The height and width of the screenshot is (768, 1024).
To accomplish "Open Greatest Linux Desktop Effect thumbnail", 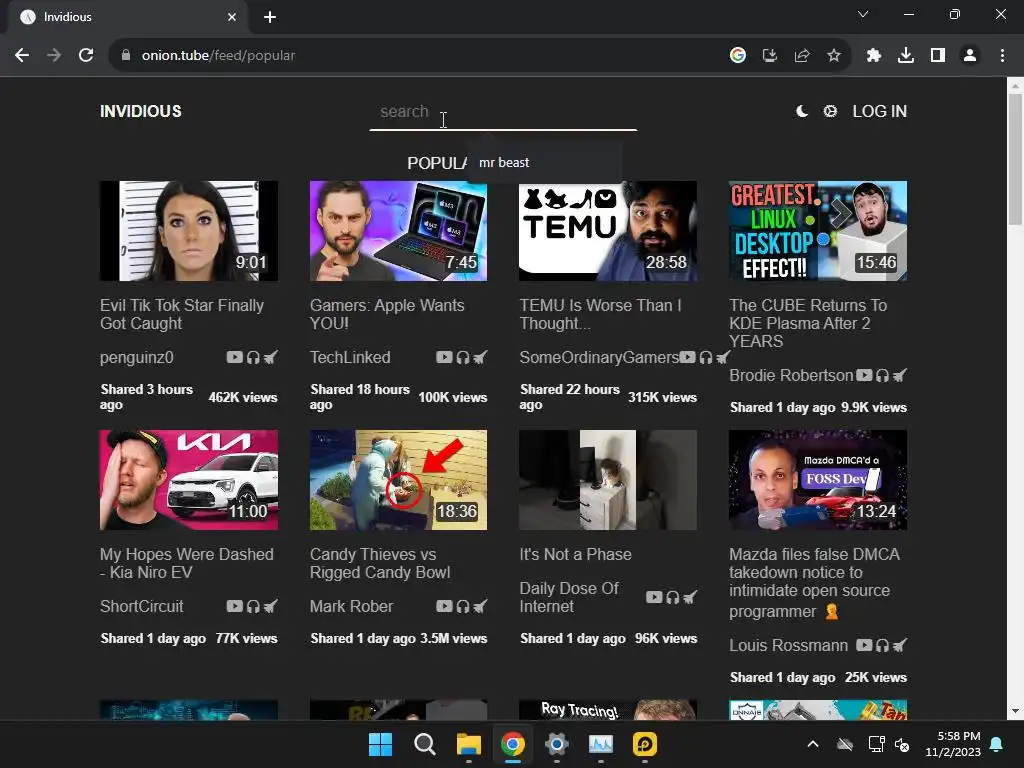I will click(818, 231).
